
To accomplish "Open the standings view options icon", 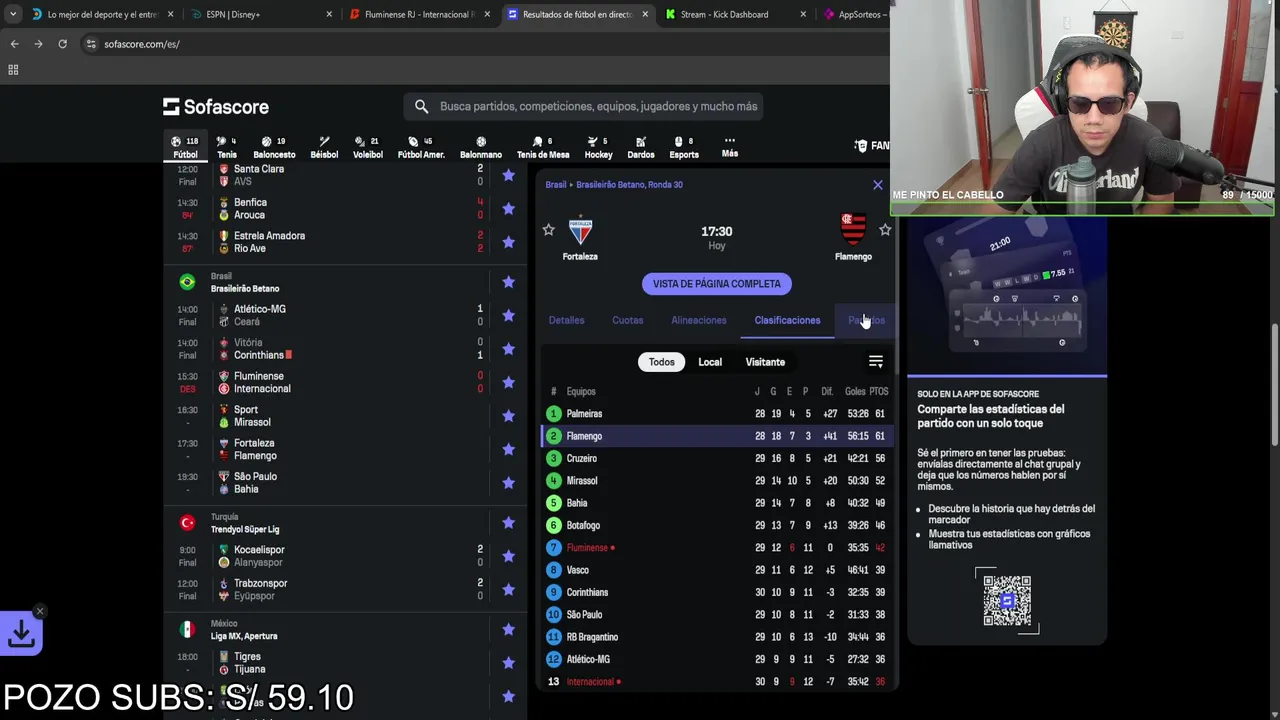I will click(876, 362).
